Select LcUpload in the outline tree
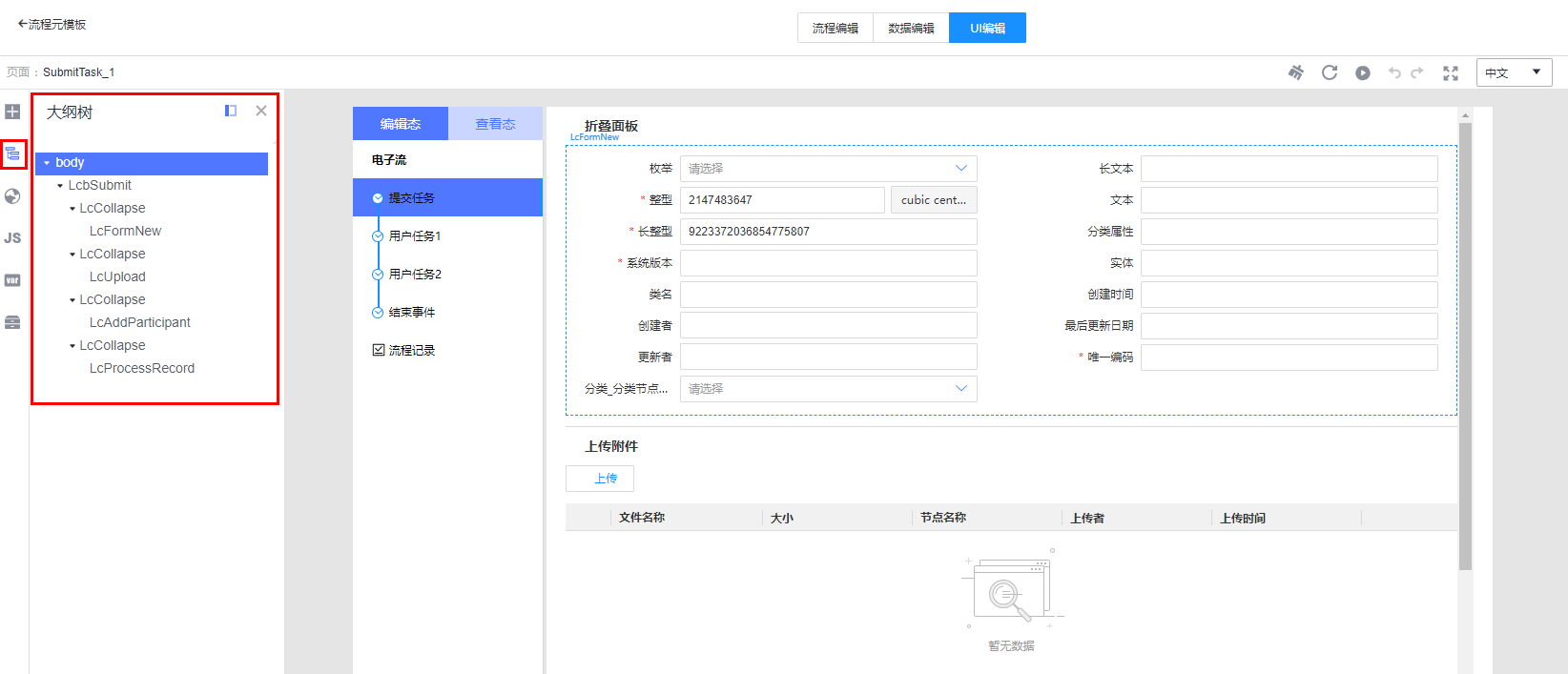The height and width of the screenshot is (674, 1568). coord(117,276)
